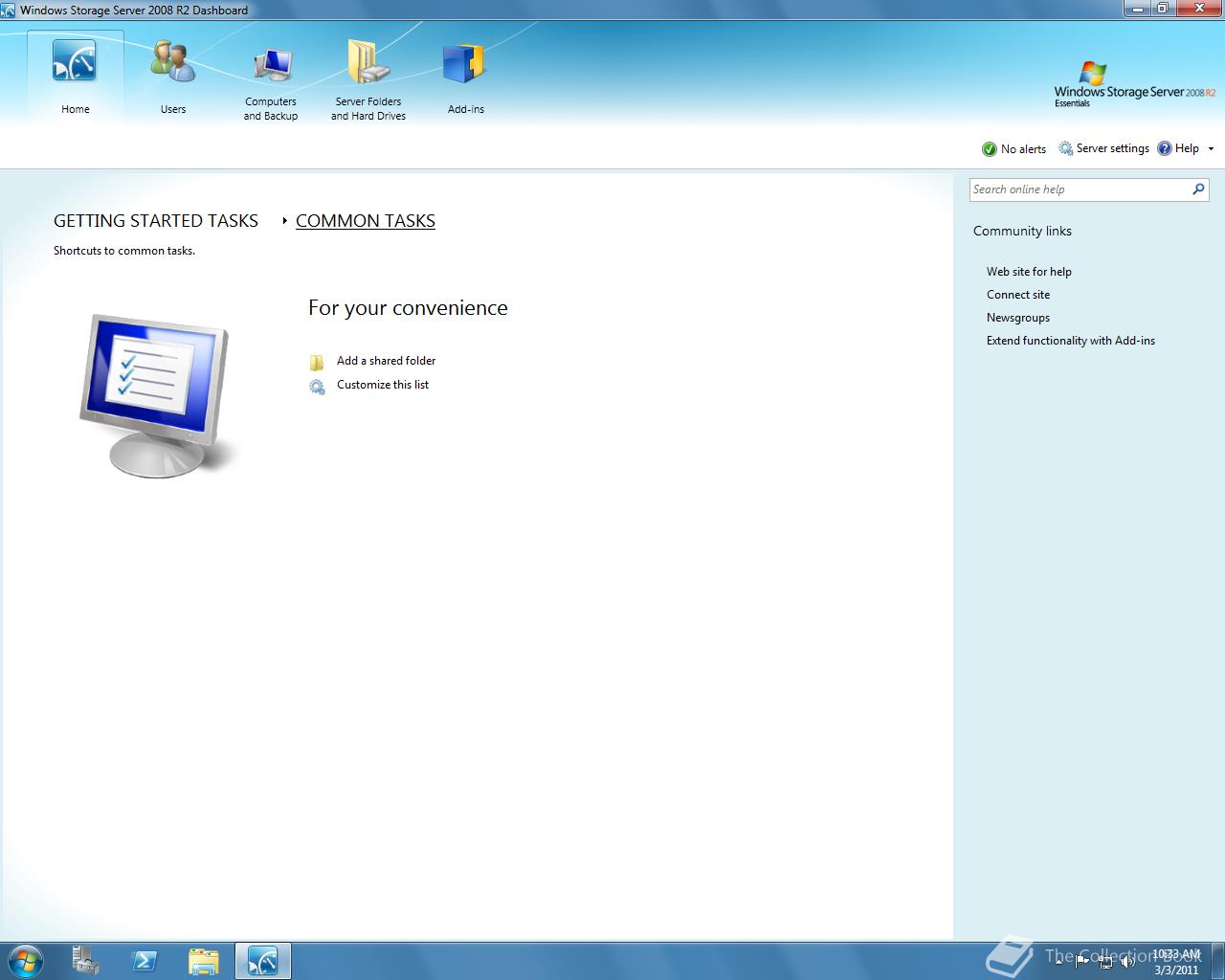This screenshot has height=980, width=1225.
Task: Switch to the Getting Started Tasks tab
Action: pos(156,221)
